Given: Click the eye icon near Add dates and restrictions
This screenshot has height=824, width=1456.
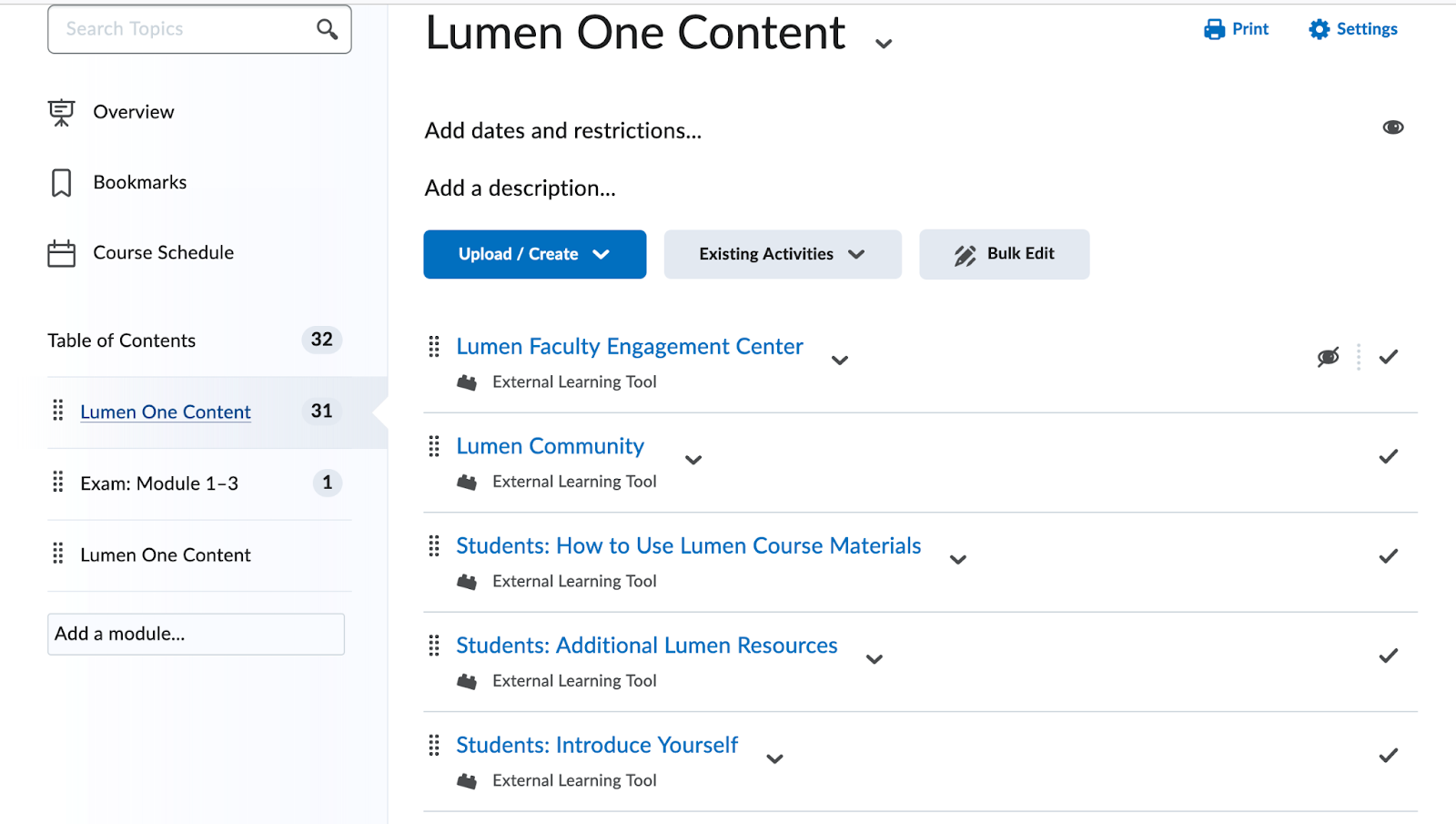Looking at the screenshot, I should point(1392,127).
